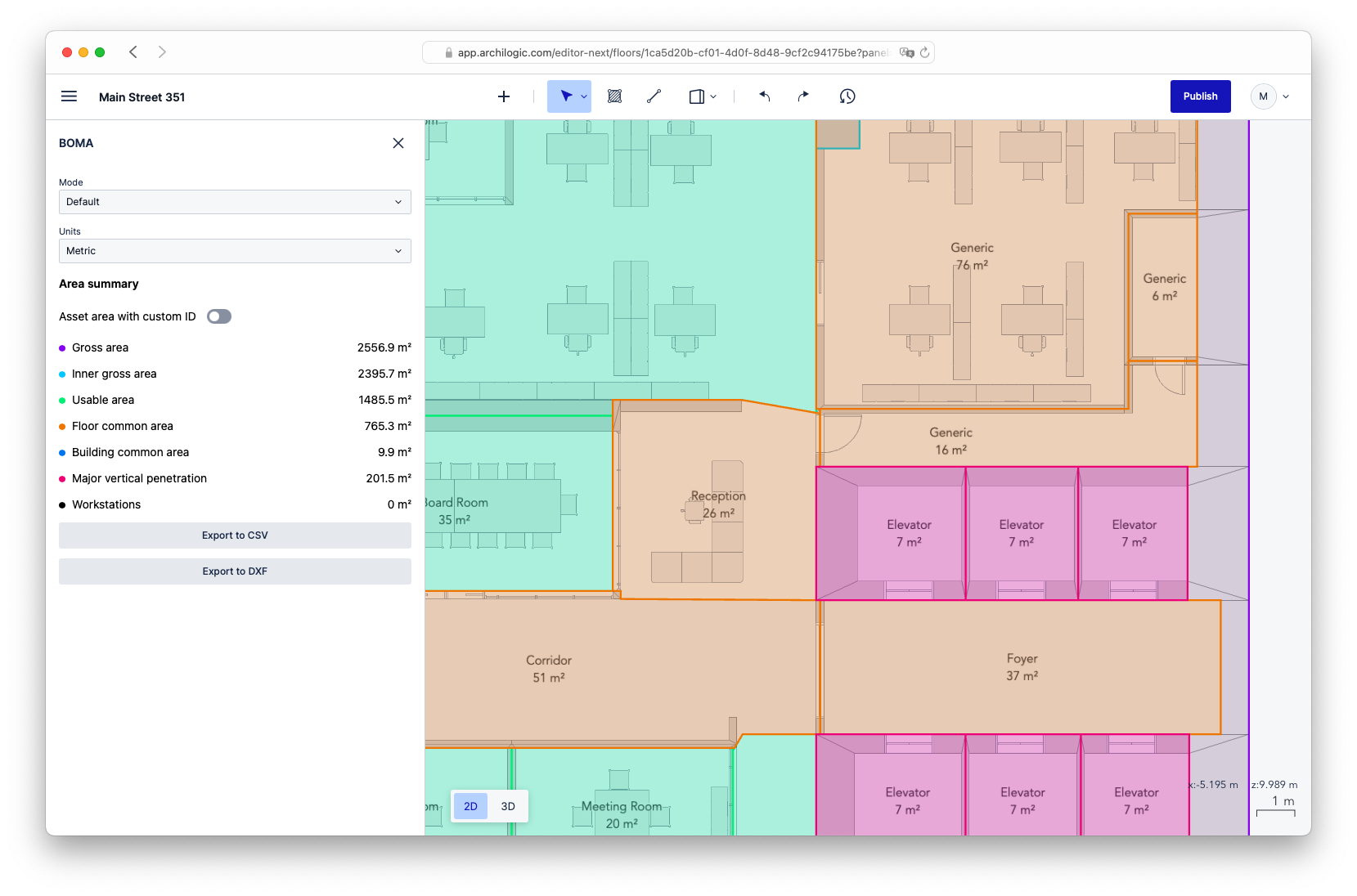This screenshot has height=896, width=1357.
Task: Open the version history clock icon
Action: click(847, 96)
